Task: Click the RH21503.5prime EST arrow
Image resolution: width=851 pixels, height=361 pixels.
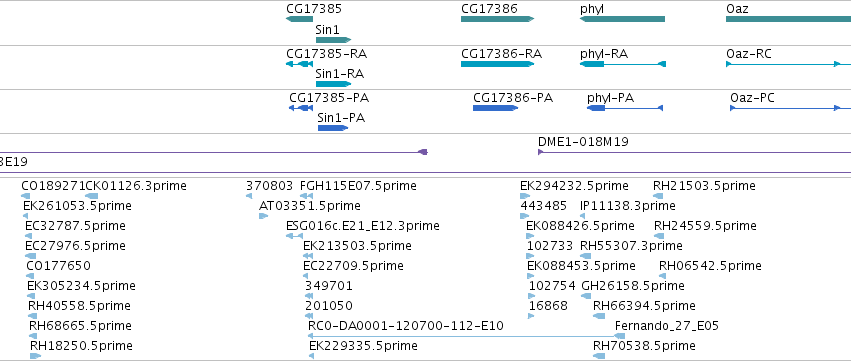Action: tap(658, 196)
